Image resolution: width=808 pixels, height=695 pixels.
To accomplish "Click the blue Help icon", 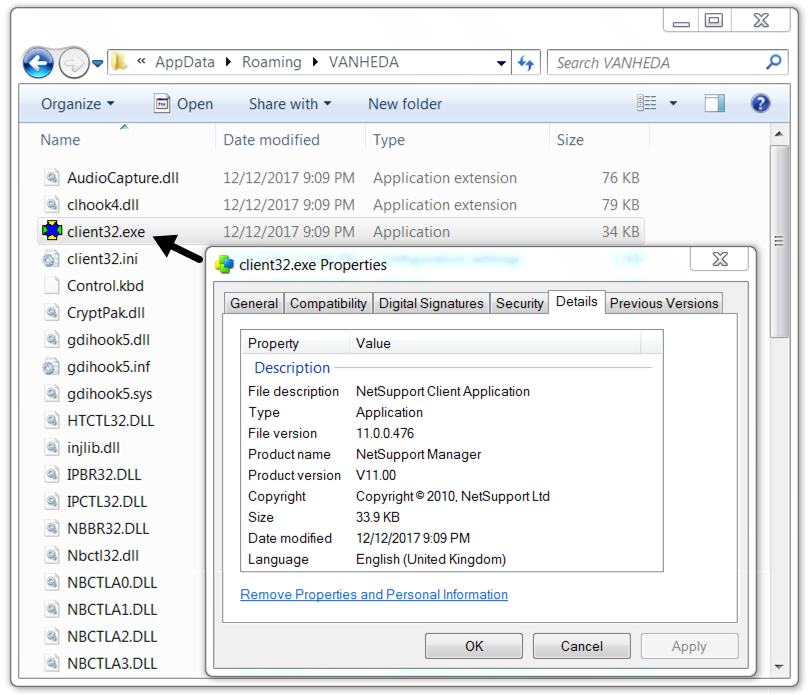I will click(760, 104).
